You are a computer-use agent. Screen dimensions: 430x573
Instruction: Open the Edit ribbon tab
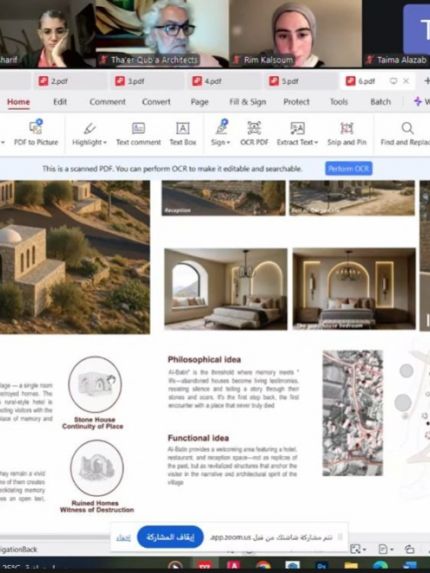pyautogui.click(x=60, y=102)
